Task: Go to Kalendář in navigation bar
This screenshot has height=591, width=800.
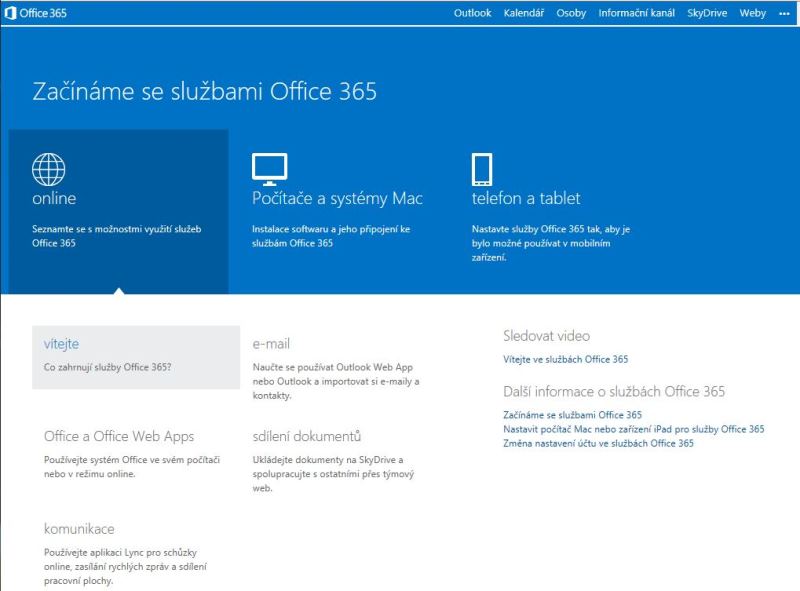Action: (x=524, y=13)
